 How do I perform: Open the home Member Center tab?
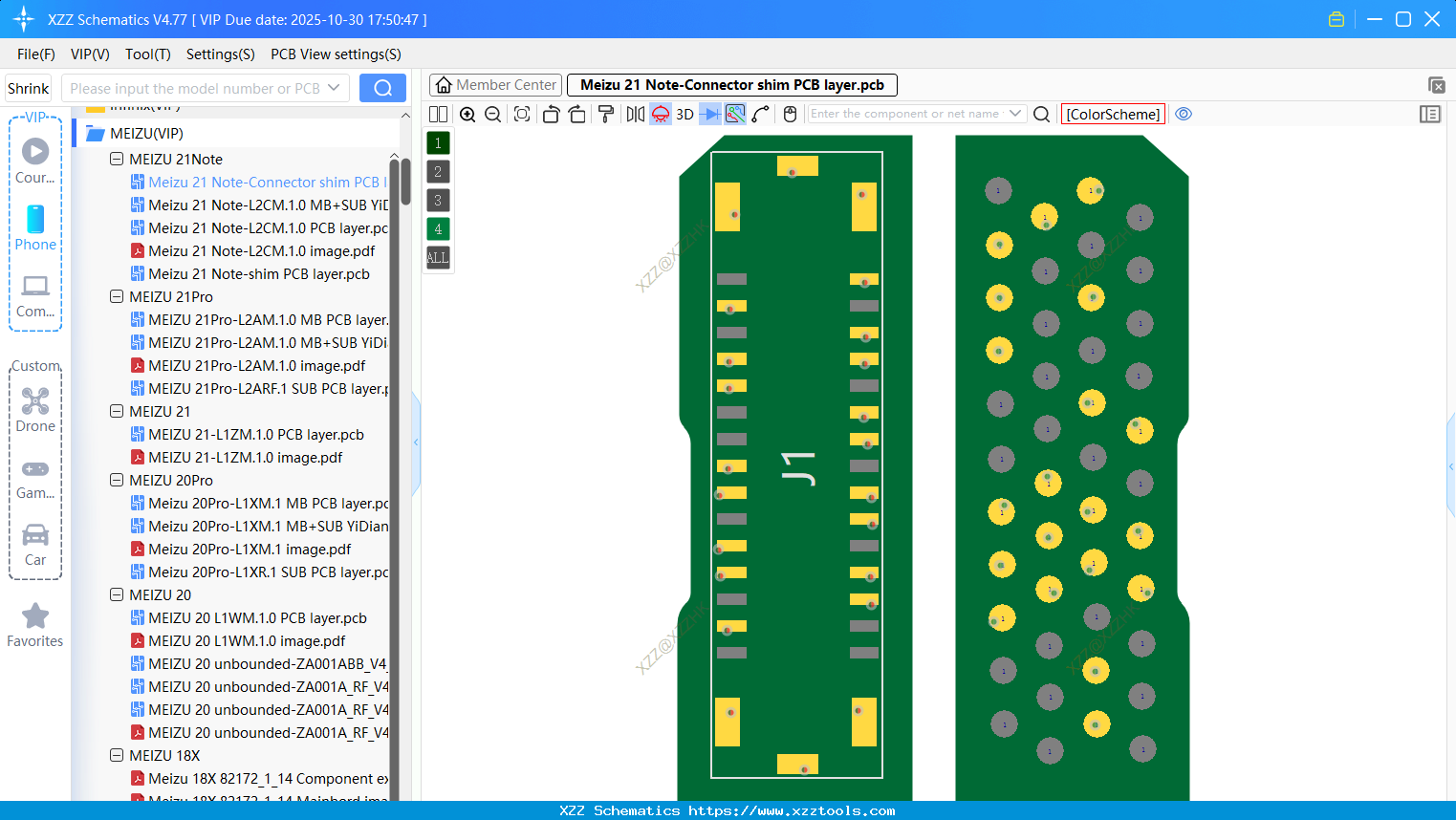tap(495, 85)
